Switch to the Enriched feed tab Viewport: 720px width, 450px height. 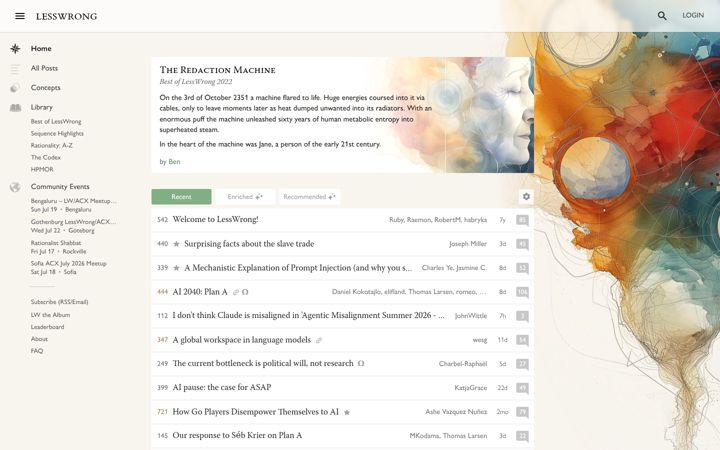pyautogui.click(x=245, y=197)
